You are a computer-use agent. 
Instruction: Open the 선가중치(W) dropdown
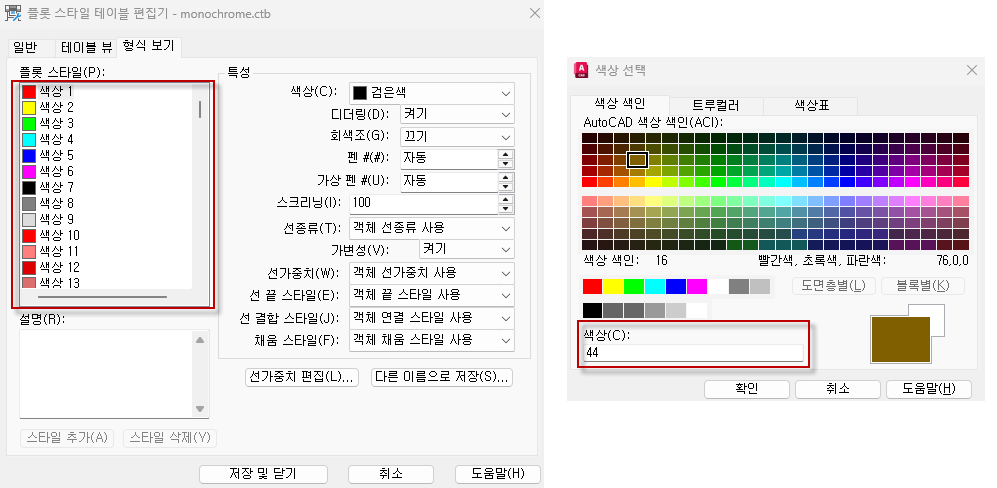click(432, 273)
